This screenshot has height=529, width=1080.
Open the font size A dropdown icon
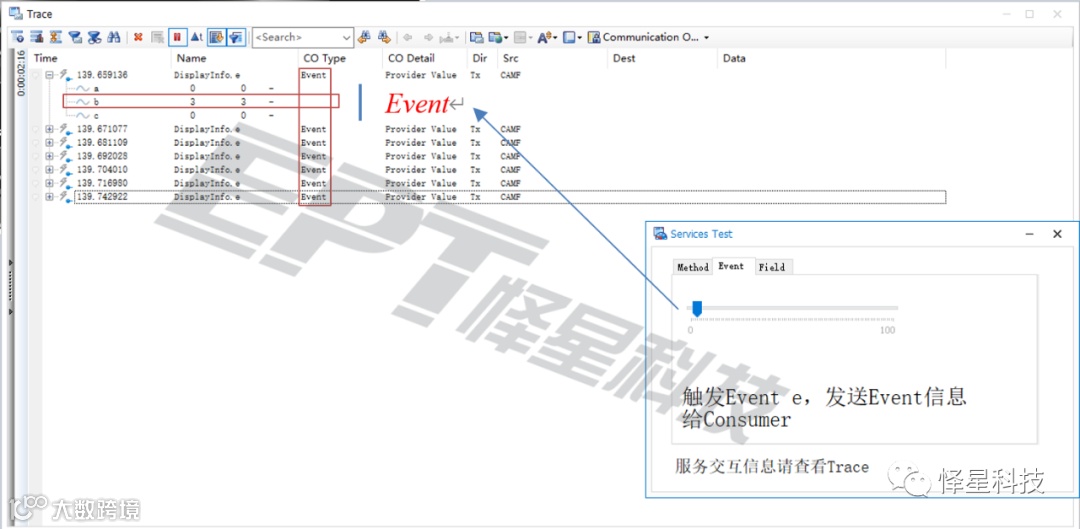coord(548,37)
